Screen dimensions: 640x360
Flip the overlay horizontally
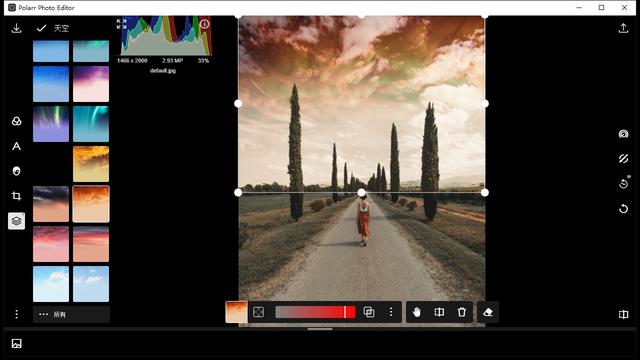click(x=439, y=312)
